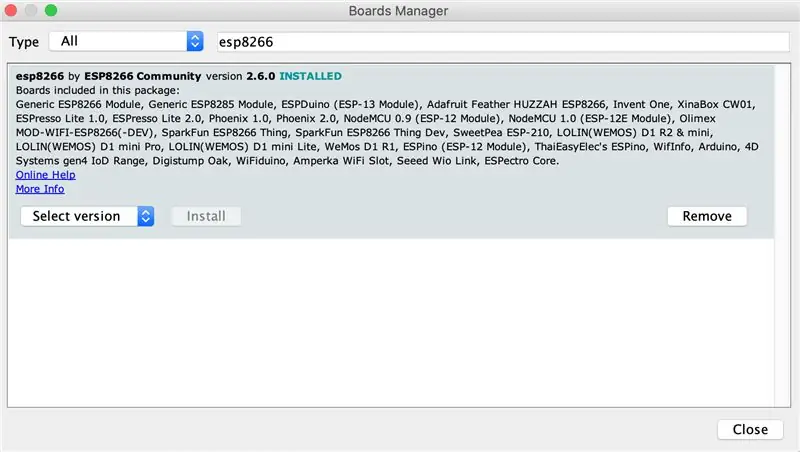
Task: Open the Online Help link
Action: click(45, 175)
